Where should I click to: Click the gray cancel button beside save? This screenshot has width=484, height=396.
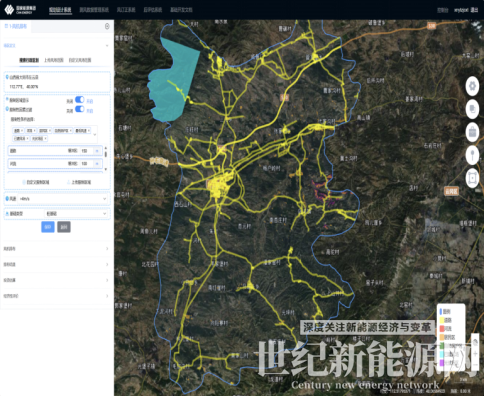pyautogui.click(x=64, y=227)
